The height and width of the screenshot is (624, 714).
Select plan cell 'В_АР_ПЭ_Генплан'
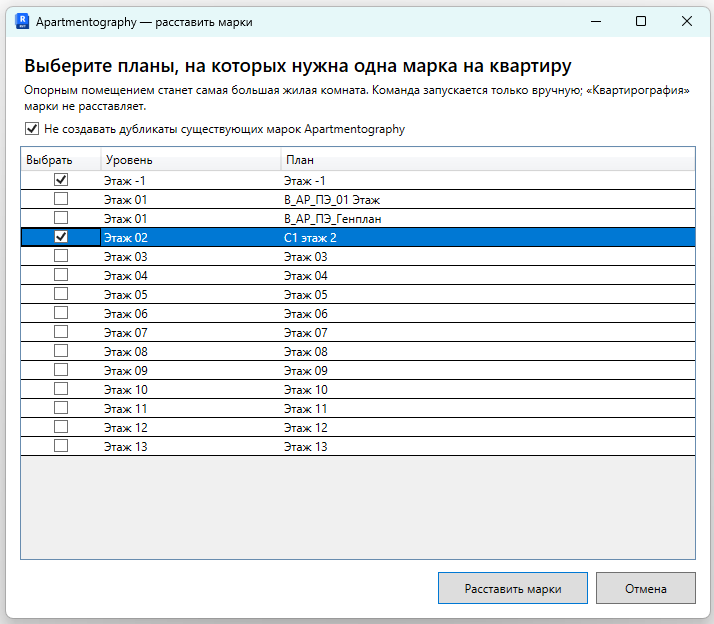coord(488,219)
